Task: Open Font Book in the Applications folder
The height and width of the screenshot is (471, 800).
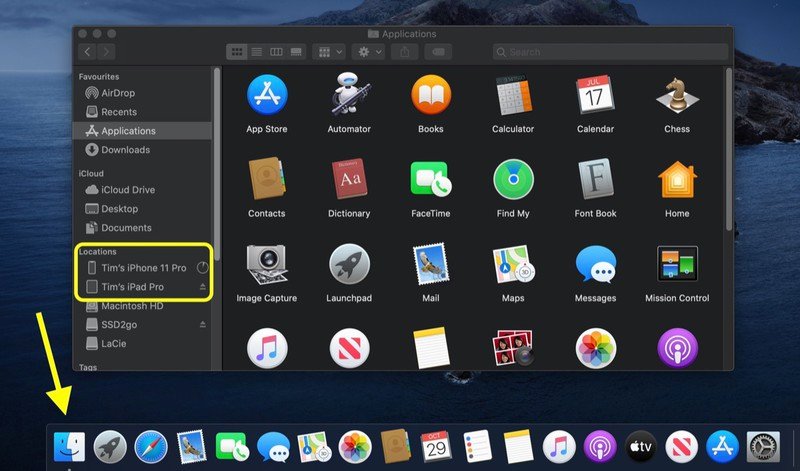Action: (595, 180)
